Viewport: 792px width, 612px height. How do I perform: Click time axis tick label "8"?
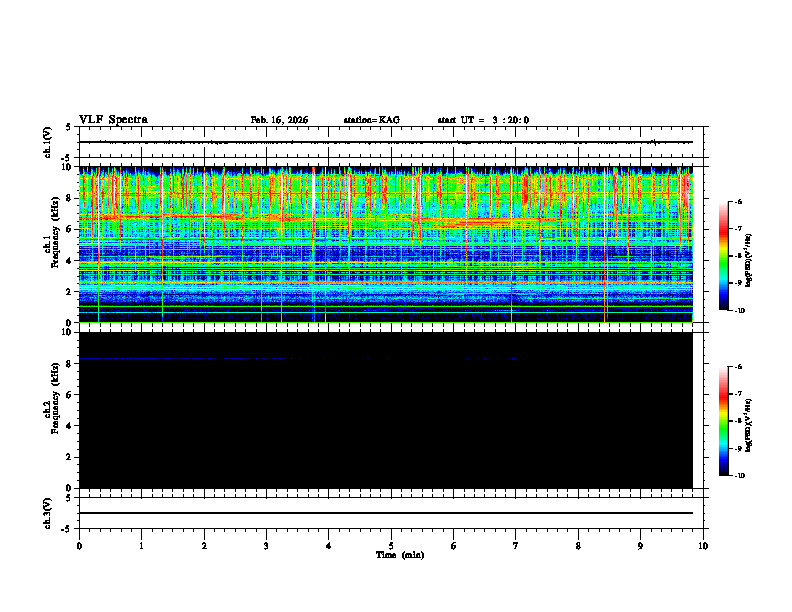[578, 546]
